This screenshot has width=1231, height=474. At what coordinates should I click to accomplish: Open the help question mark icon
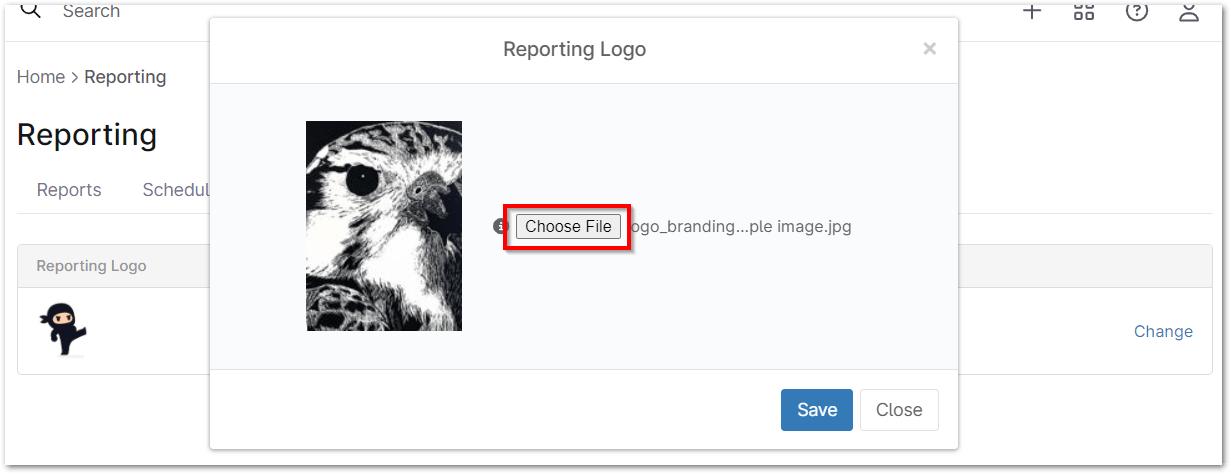click(1136, 11)
